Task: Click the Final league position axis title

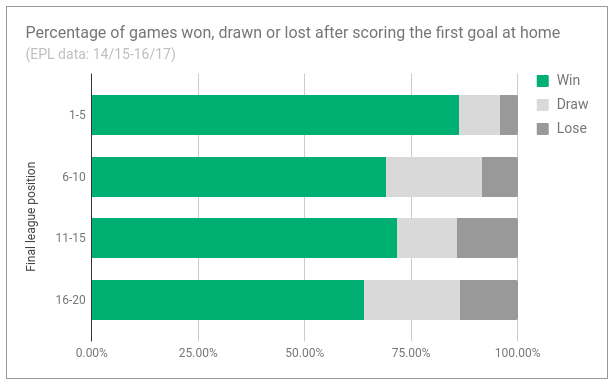Action: coord(31,217)
